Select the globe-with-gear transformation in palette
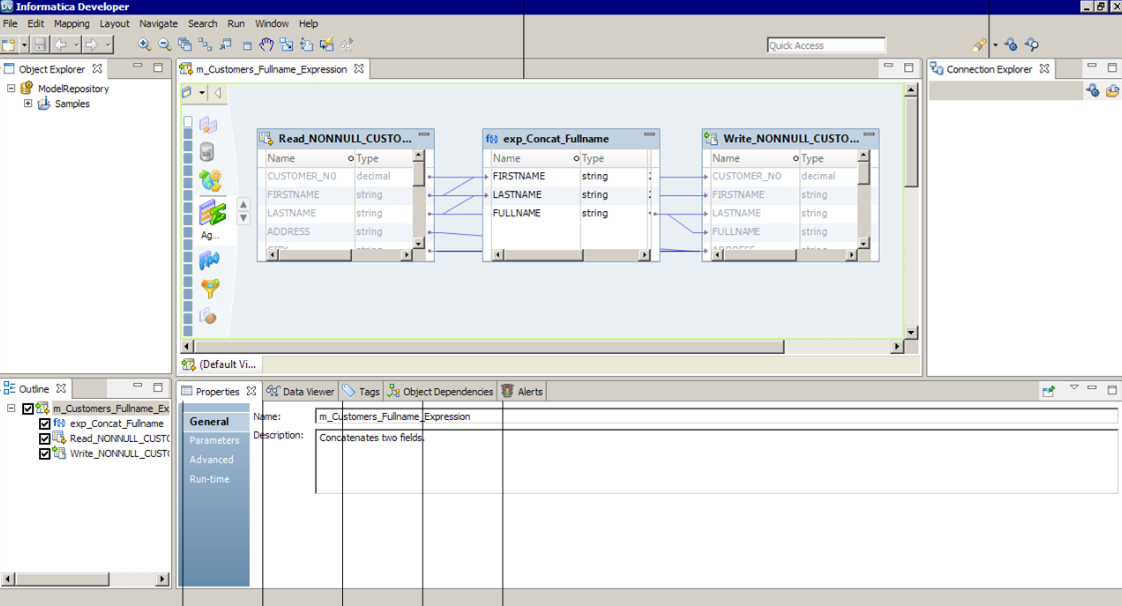Viewport: 1122px width, 606px height. (210, 180)
